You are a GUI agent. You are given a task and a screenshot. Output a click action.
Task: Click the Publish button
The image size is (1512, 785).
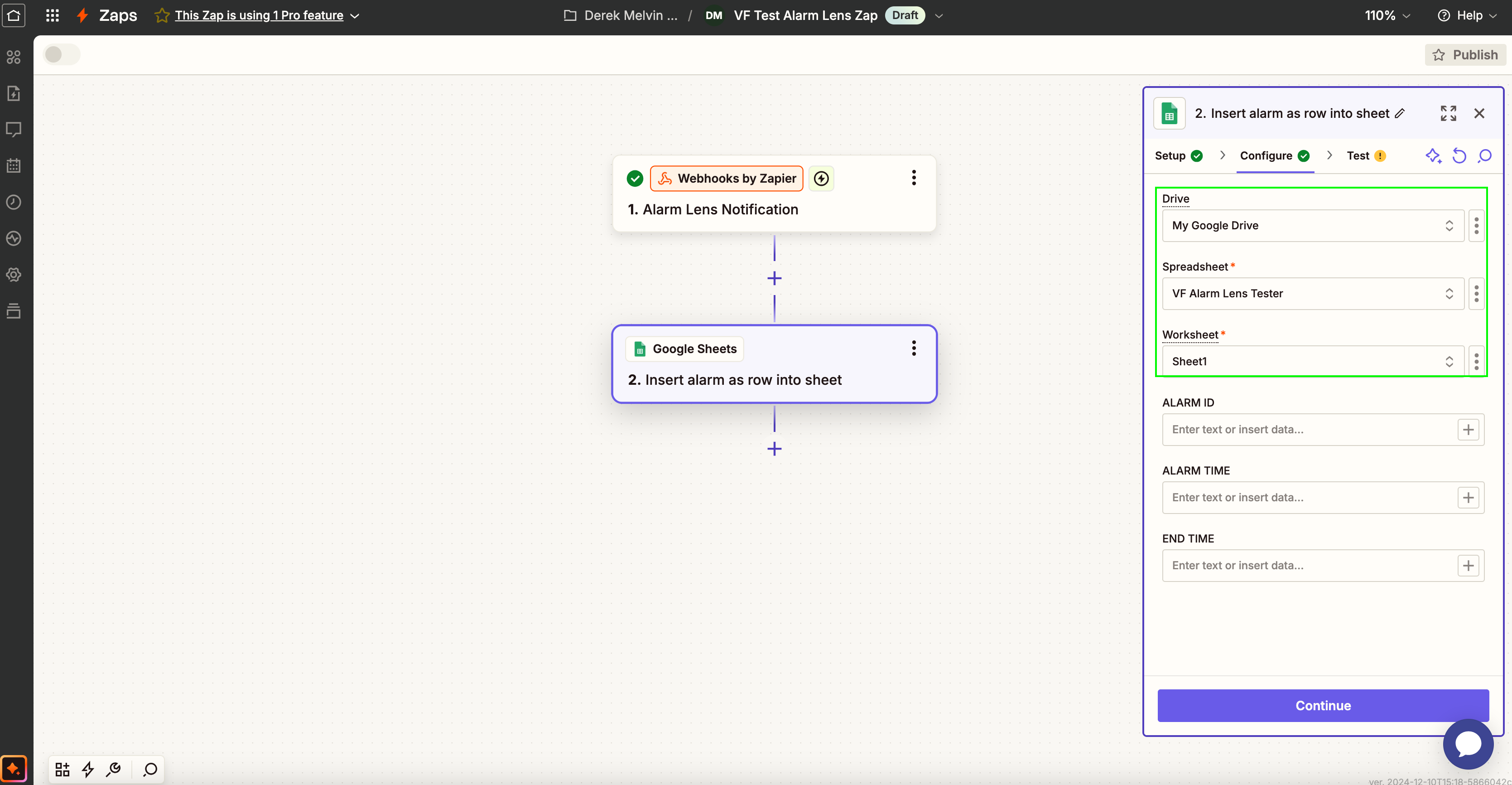tap(1465, 54)
